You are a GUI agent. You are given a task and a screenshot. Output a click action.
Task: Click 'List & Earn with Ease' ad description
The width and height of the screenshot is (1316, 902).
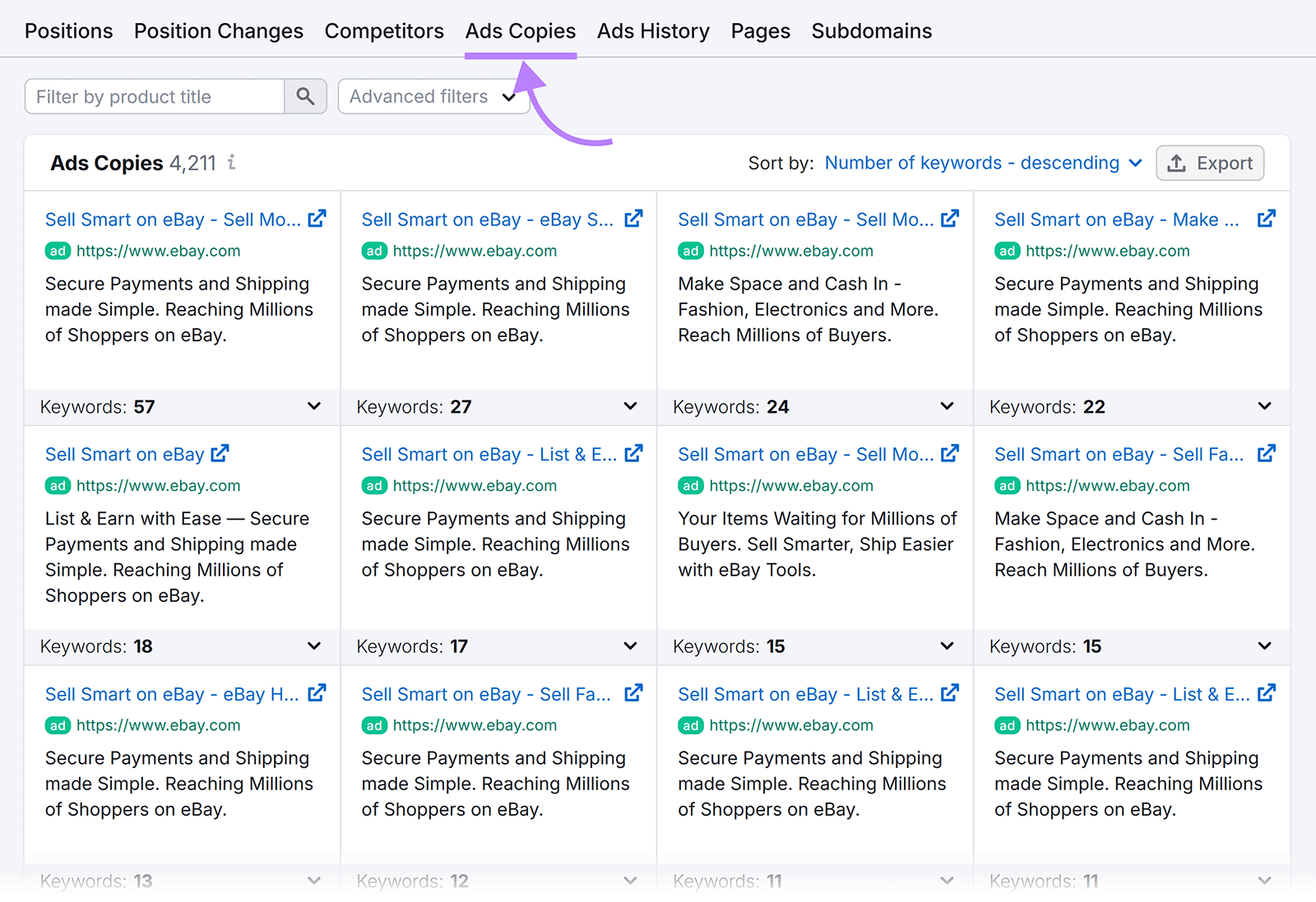point(178,557)
